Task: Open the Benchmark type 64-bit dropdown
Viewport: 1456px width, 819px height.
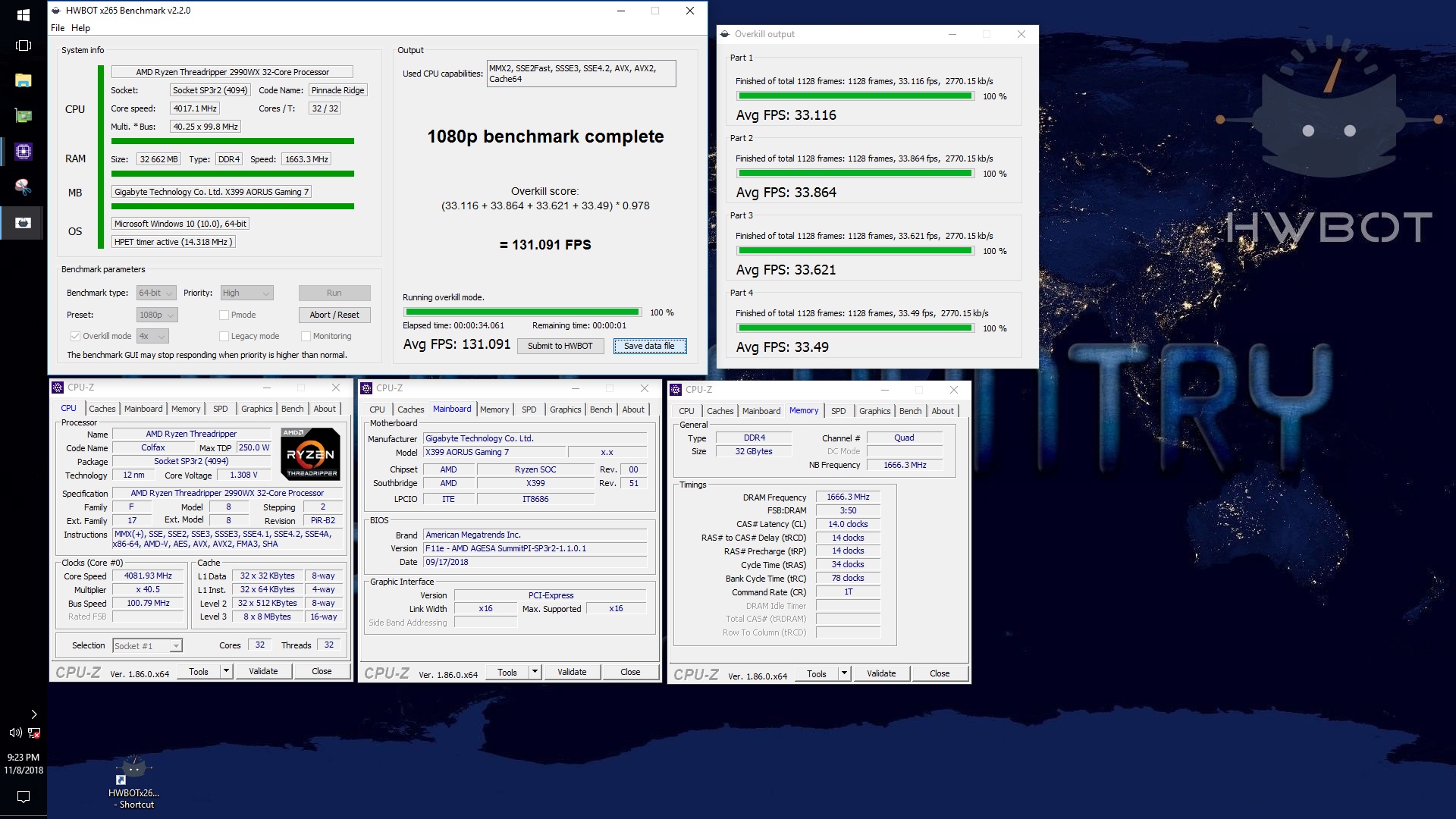Action: pyautogui.click(x=156, y=293)
